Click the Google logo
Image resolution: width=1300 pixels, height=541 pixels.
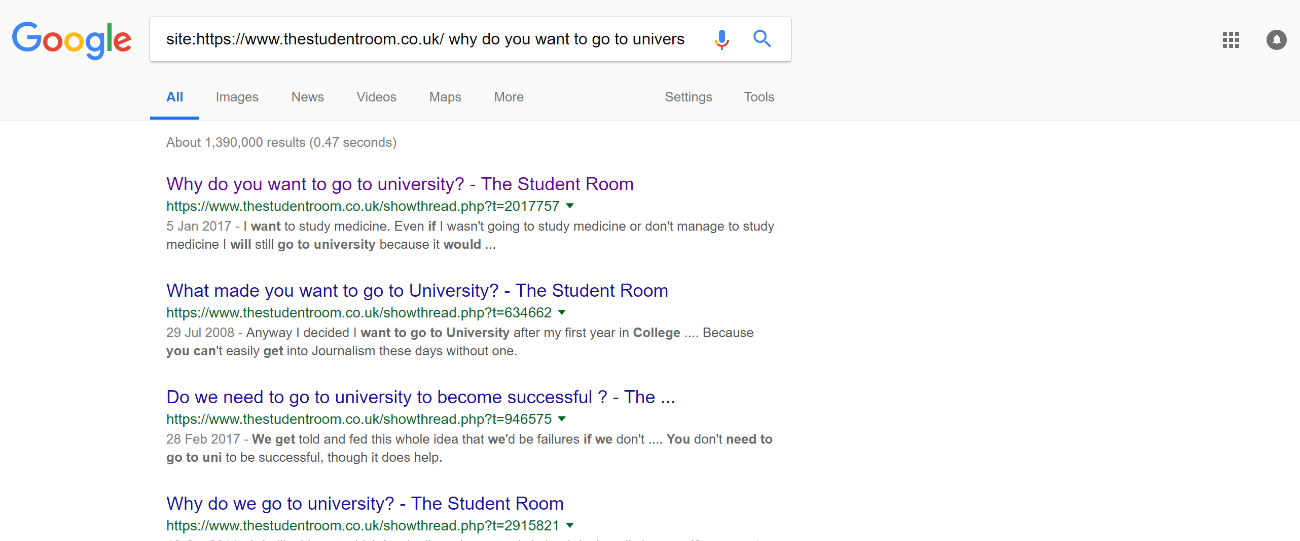tap(71, 39)
